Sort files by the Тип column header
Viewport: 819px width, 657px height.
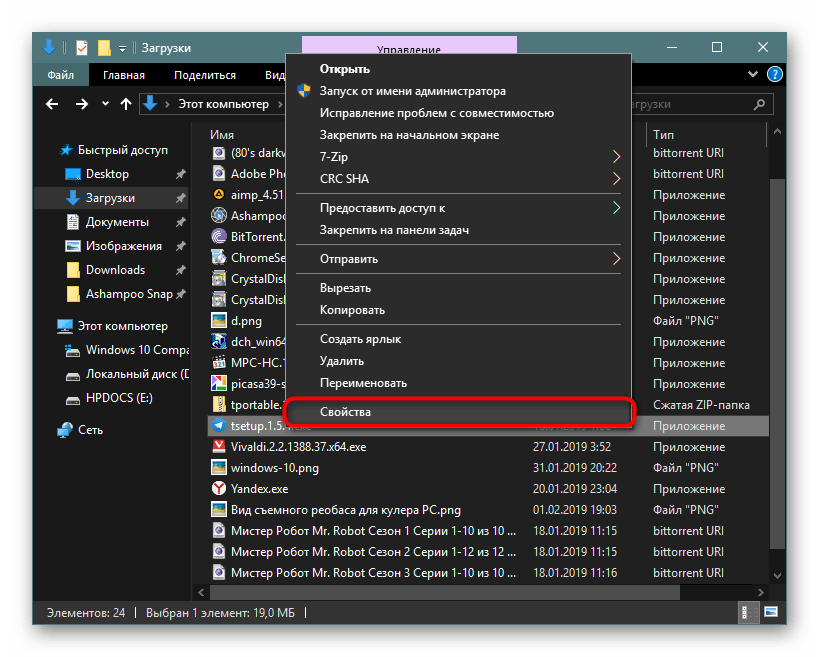[664, 134]
